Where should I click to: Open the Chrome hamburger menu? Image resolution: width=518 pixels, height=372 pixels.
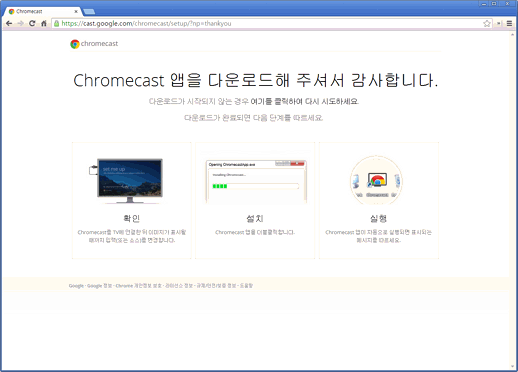(x=509, y=23)
